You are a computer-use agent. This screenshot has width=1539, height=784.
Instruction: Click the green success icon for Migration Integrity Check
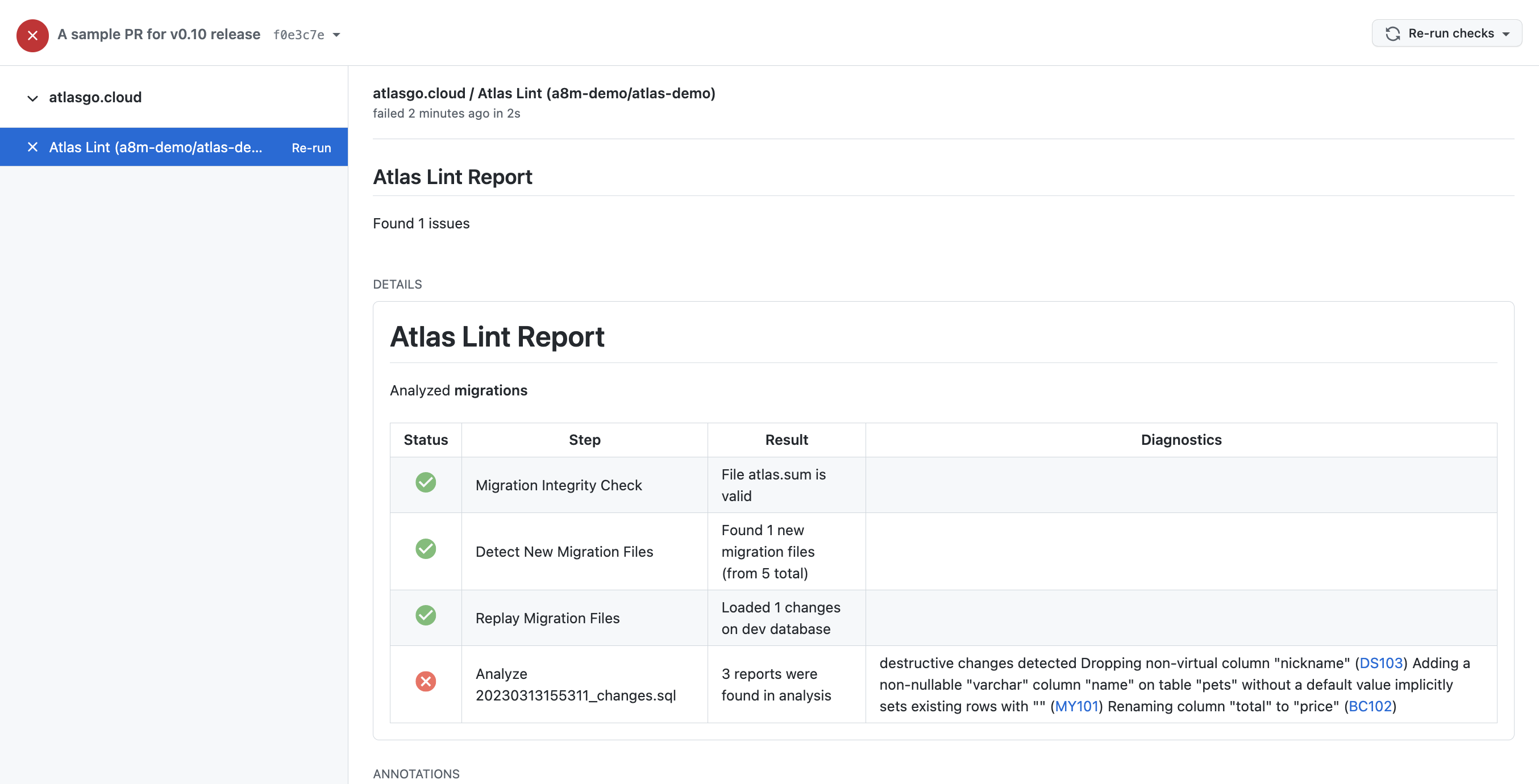(x=425, y=483)
